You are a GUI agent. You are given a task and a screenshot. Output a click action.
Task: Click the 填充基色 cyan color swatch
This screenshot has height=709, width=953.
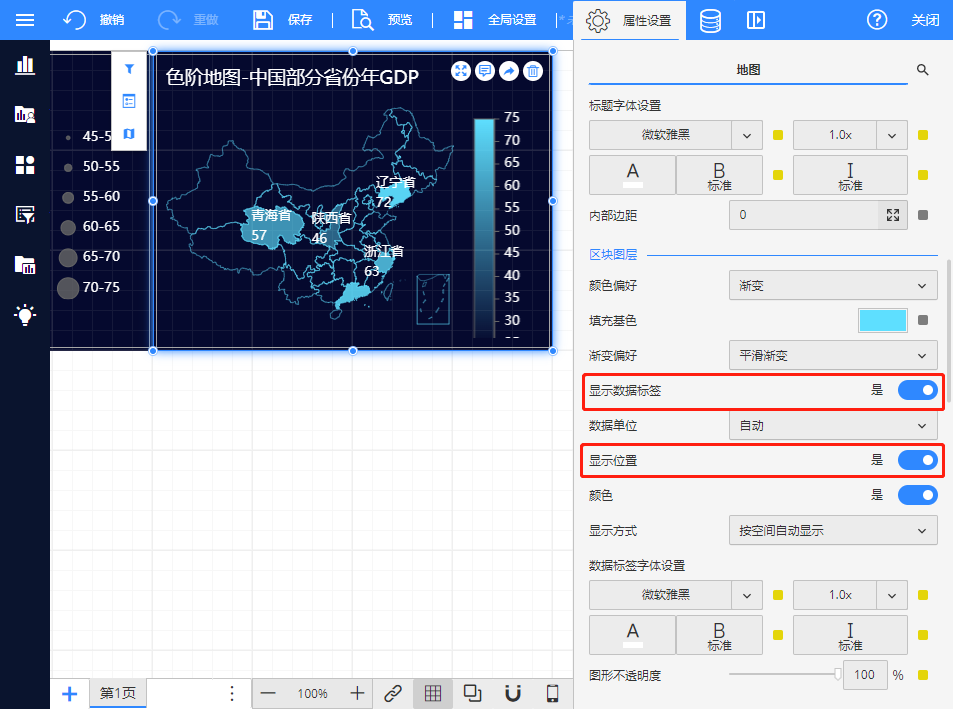click(882, 321)
